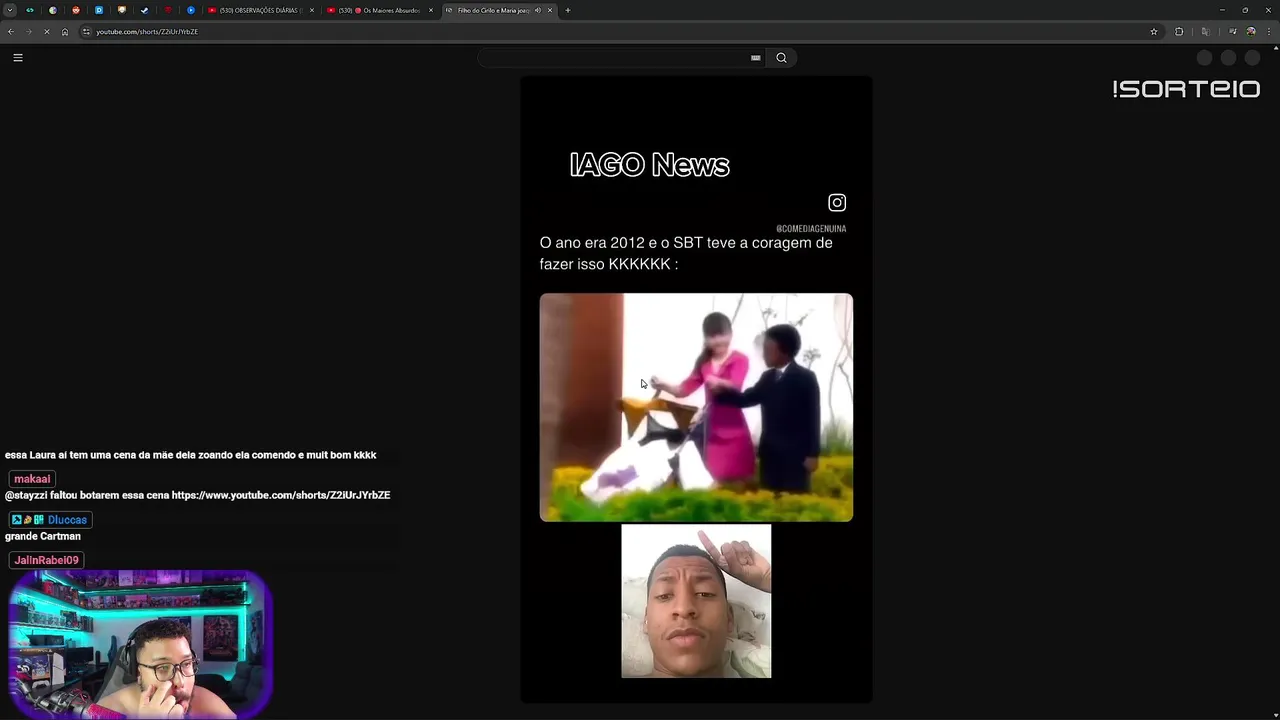Click the 'essa Laura ai tem uma cena' message
This screenshot has width=1280, height=720.
[190, 455]
